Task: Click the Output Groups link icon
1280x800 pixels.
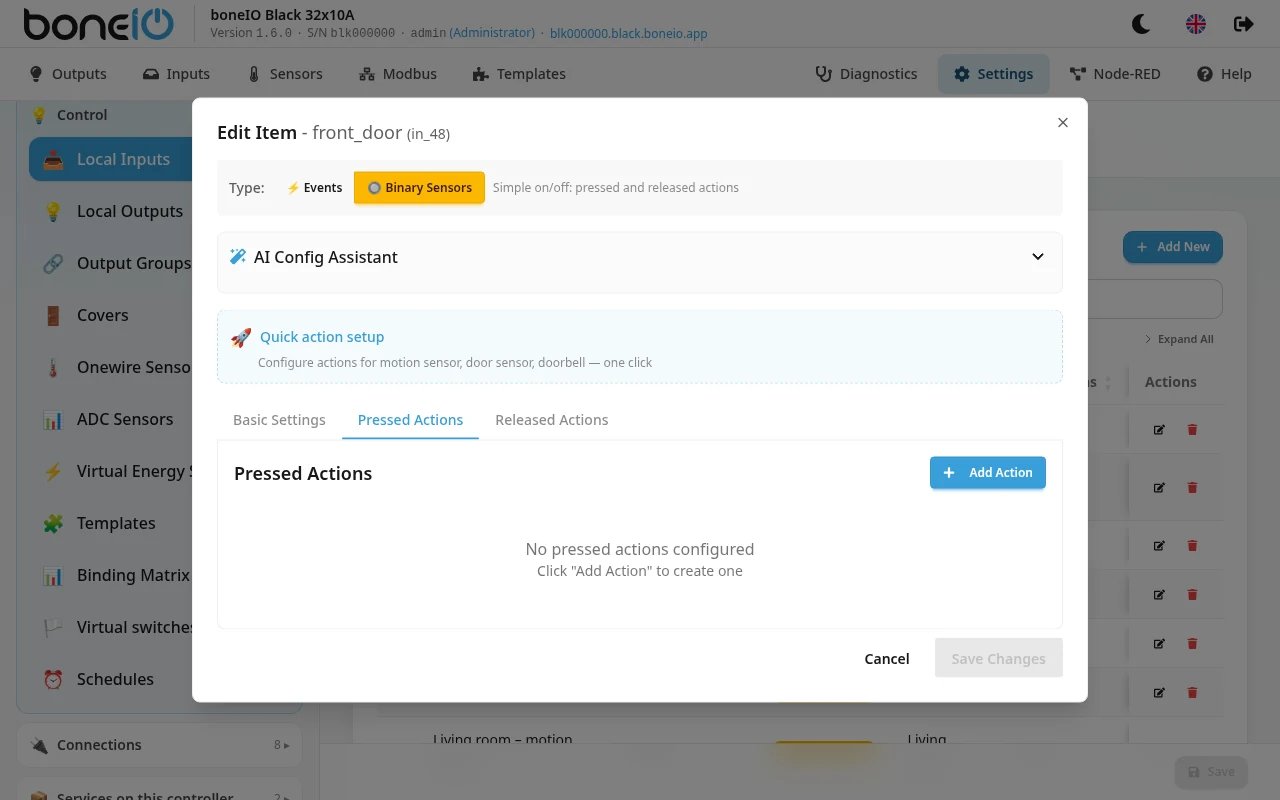Action: point(53,264)
